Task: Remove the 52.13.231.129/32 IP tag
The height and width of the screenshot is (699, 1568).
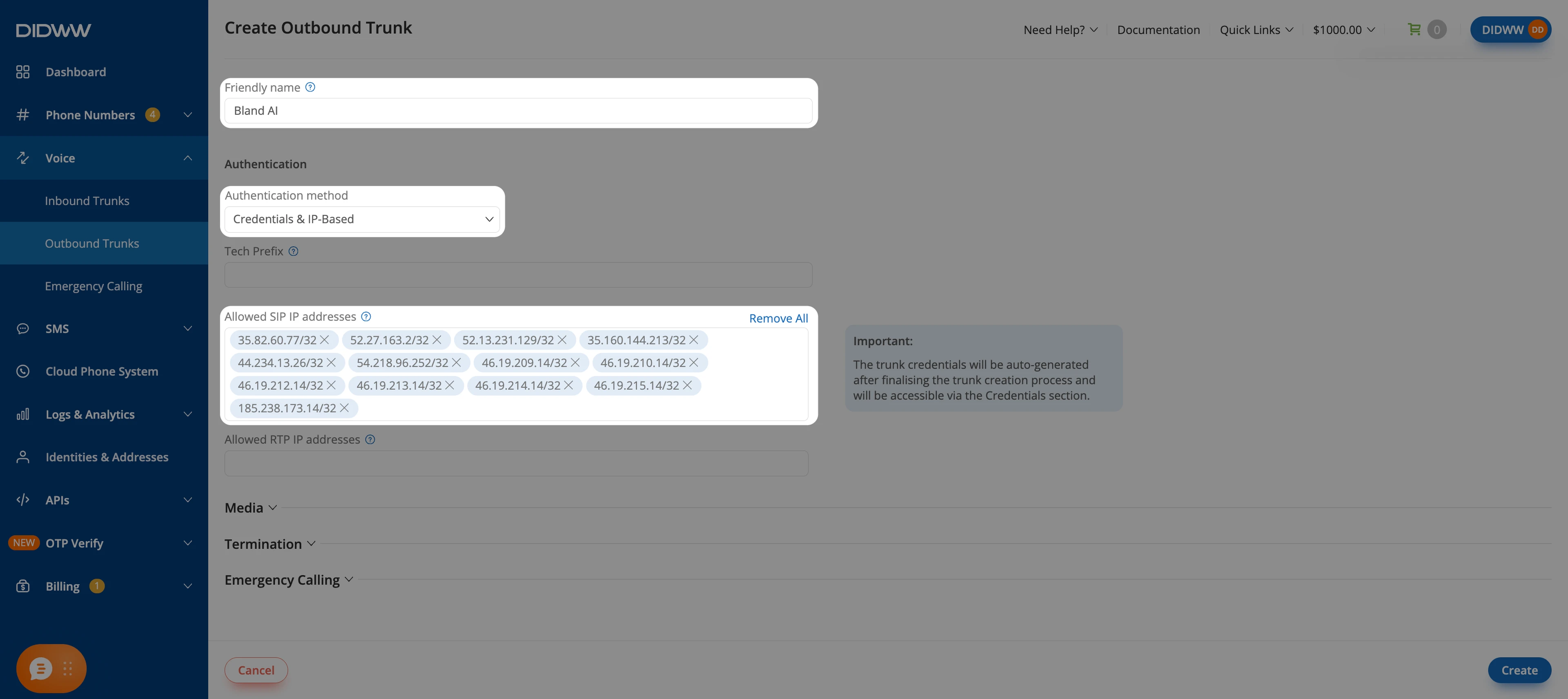Action: (562, 340)
